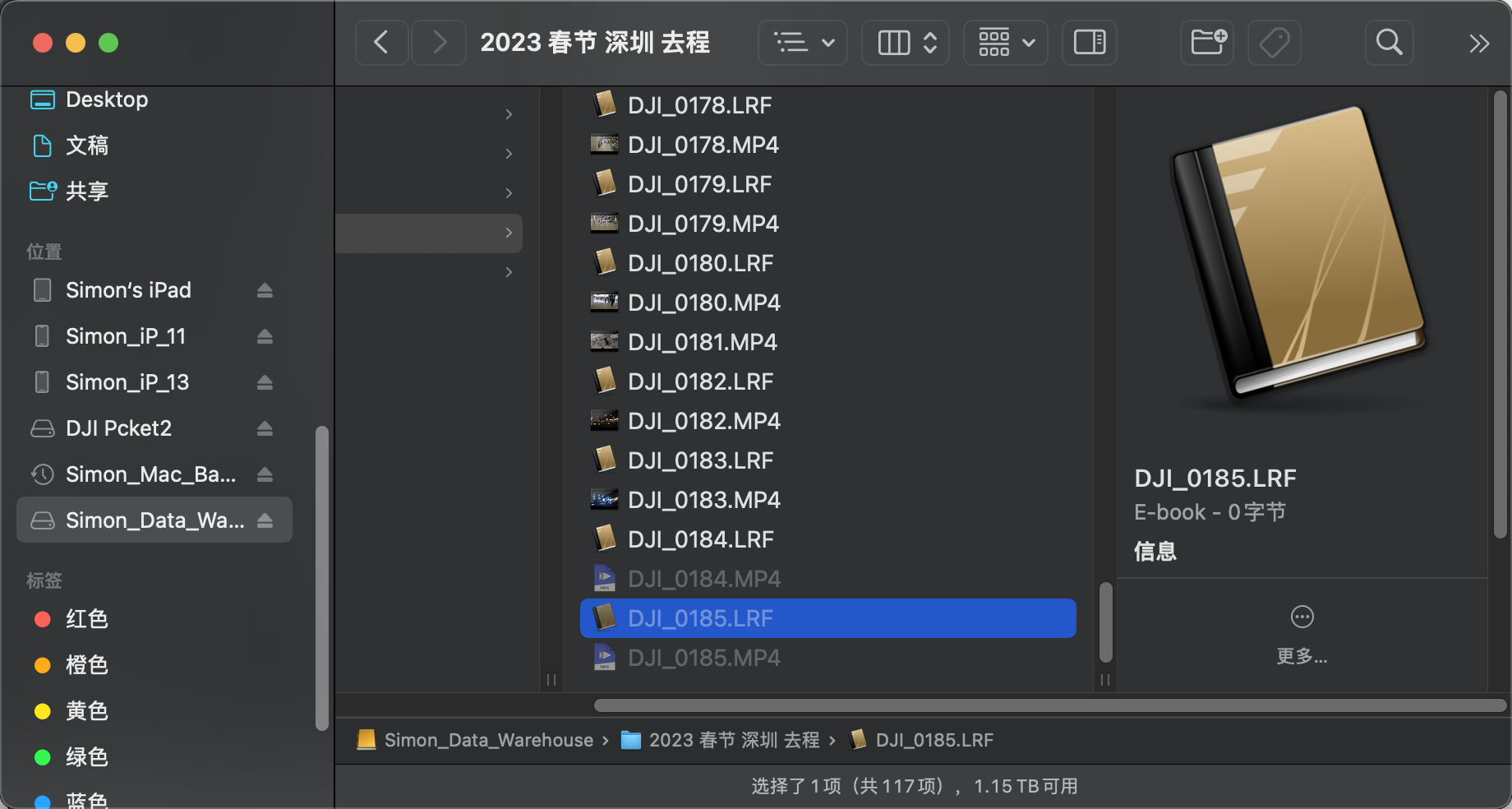The image size is (1512, 809).
Task: Eject the Simon_iP_13 device
Action: 265,382
